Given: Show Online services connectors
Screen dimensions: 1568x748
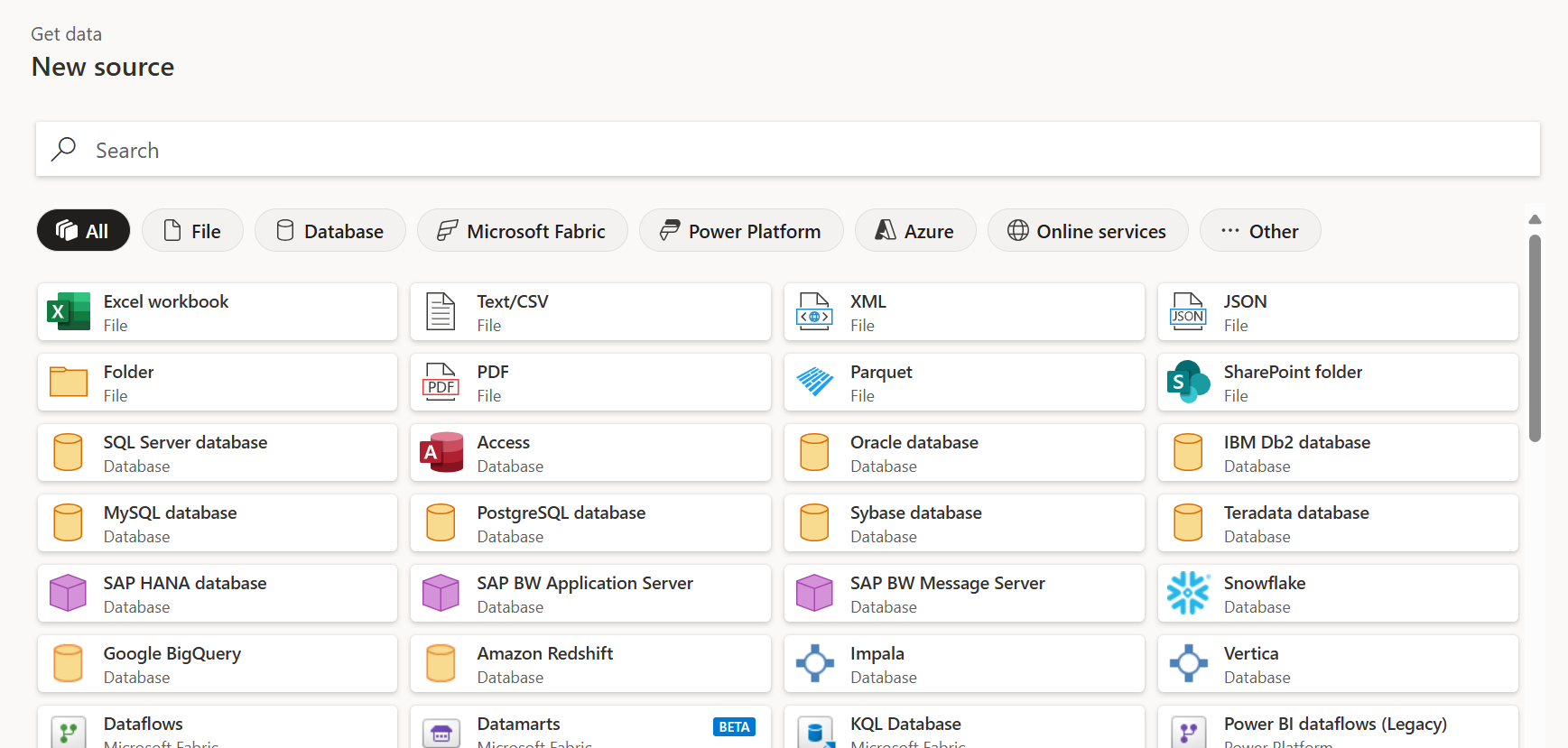Looking at the screenshot, I should (x=1087, y=231).
